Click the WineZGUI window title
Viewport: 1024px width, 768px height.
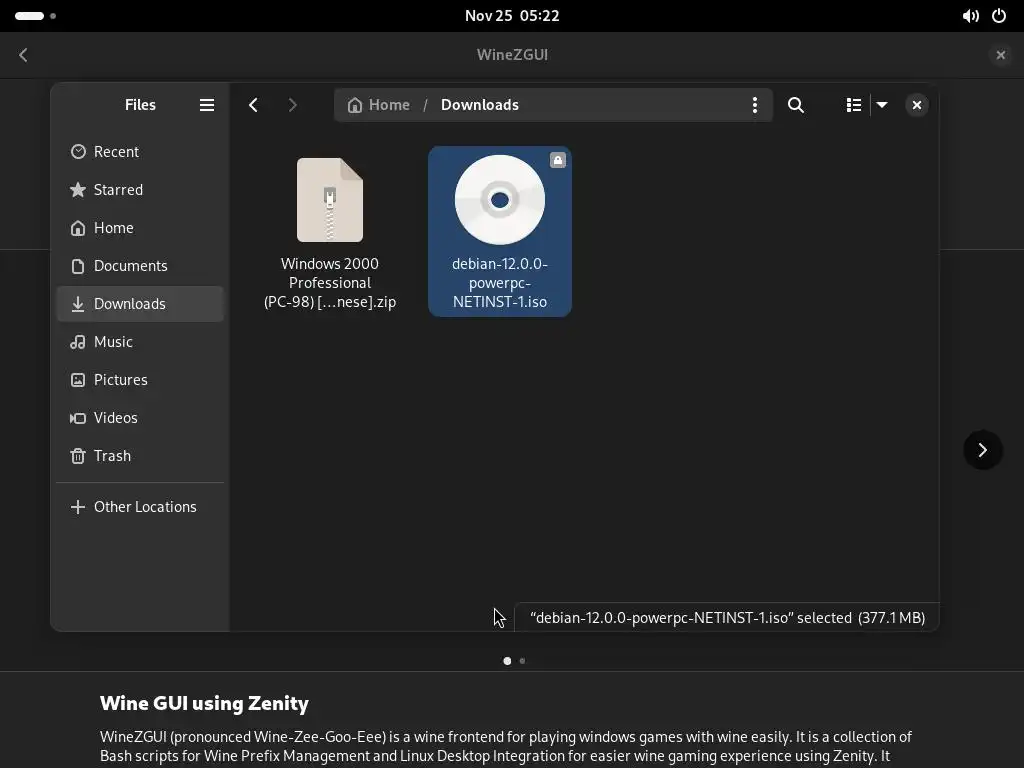coord(512,55)
